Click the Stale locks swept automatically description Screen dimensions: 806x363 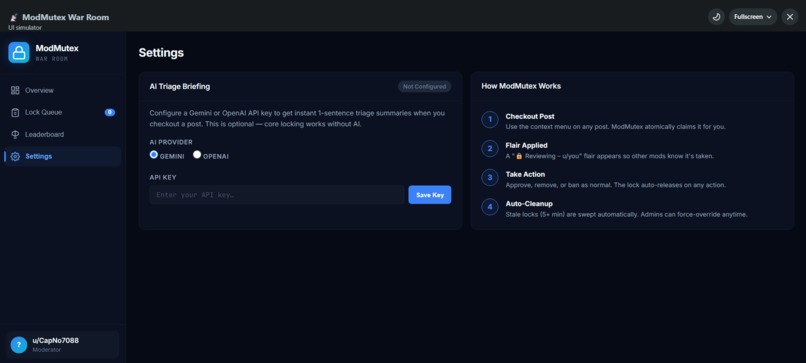click(x=627, y=214)
